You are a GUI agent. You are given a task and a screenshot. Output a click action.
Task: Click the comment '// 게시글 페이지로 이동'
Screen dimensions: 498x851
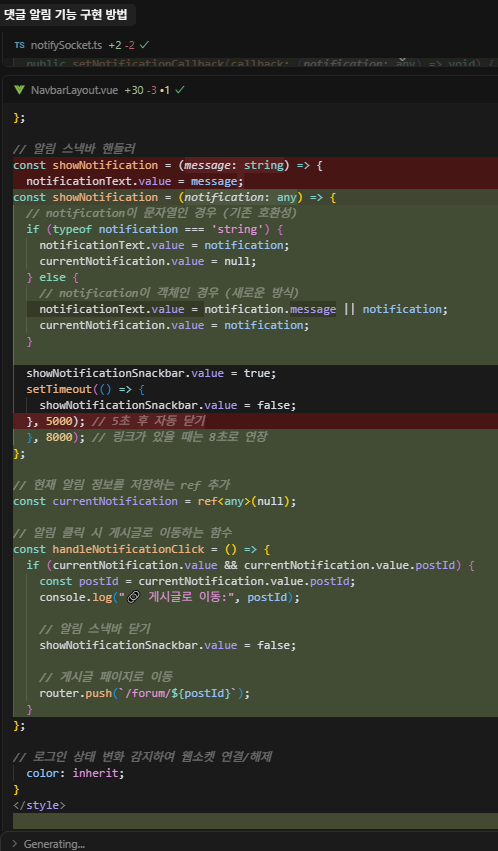click(106, 677)
